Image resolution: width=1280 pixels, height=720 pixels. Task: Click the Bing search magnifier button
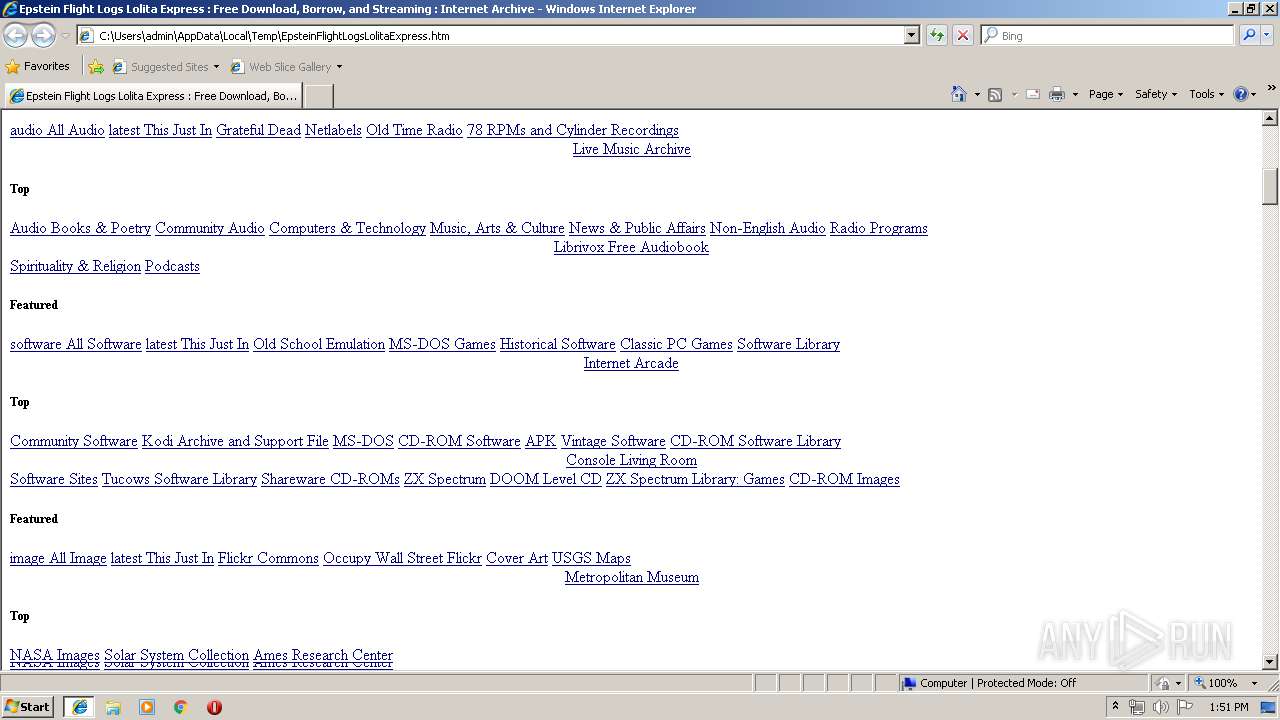(1248, 35)
